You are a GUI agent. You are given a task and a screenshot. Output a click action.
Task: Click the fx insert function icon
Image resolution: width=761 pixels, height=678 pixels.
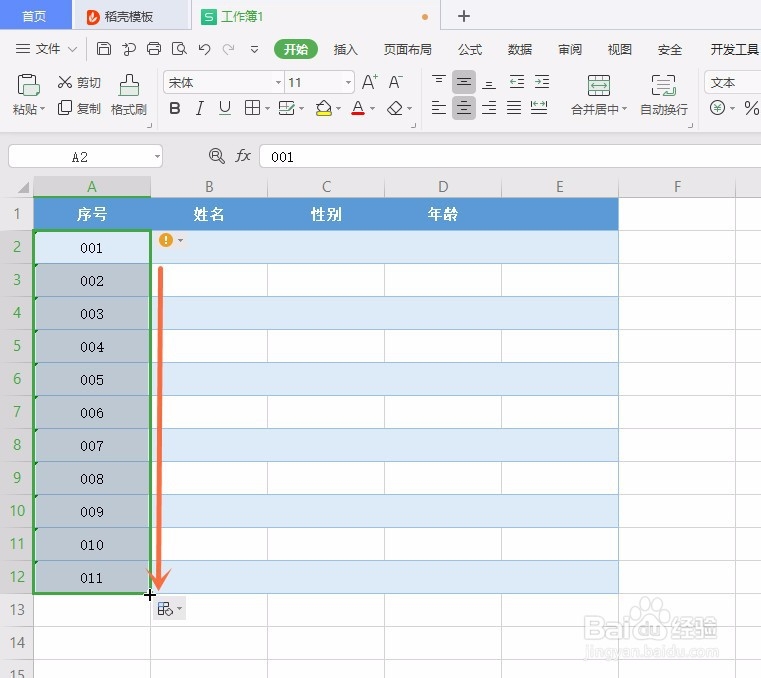coord(243,156)
